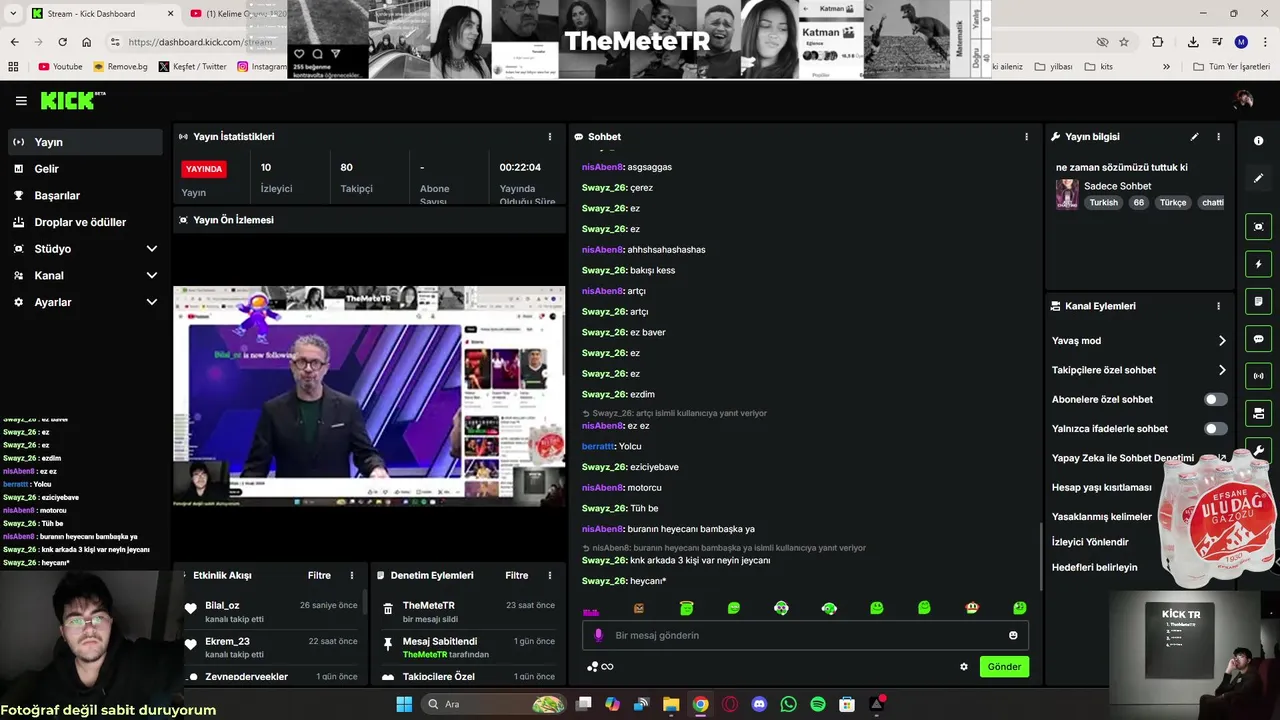The image size is (1280, 720).
Task: Open Yayın bilgisi panel three-dot menu
Action: click(x=1218, y=137)
